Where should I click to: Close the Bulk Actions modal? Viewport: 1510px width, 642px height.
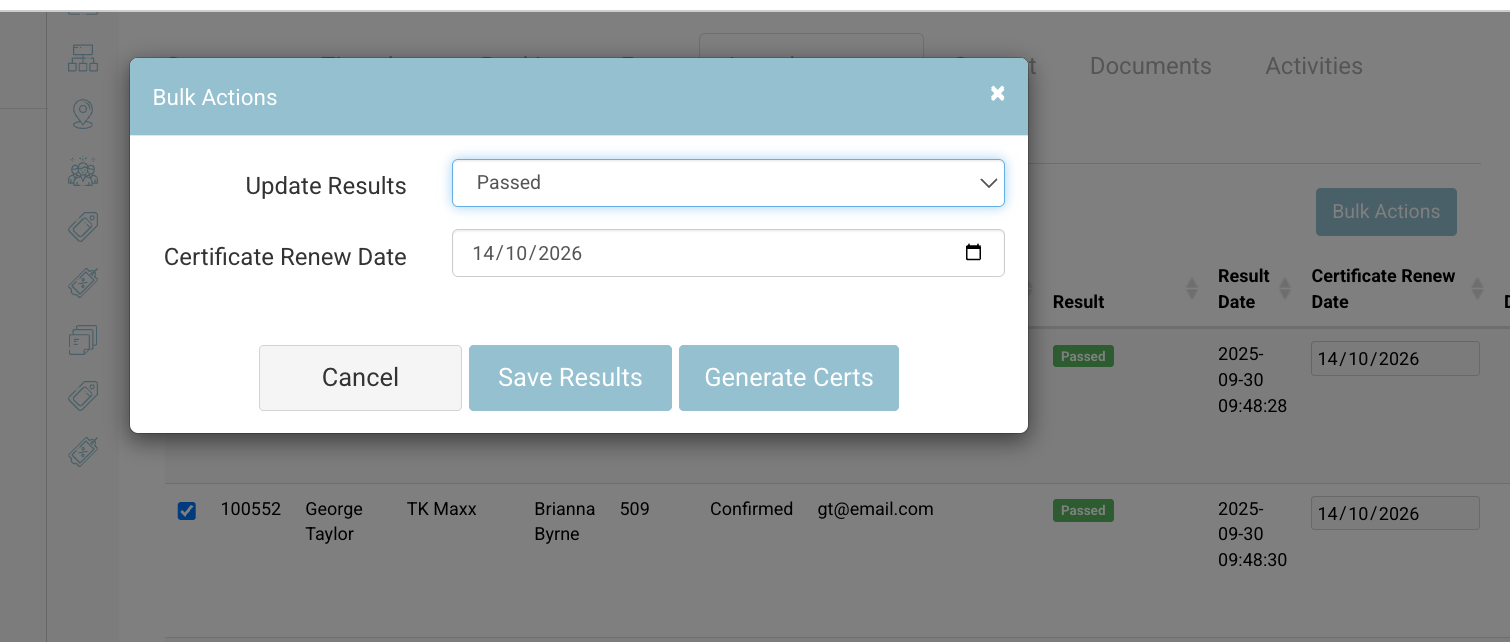point(997,93)
